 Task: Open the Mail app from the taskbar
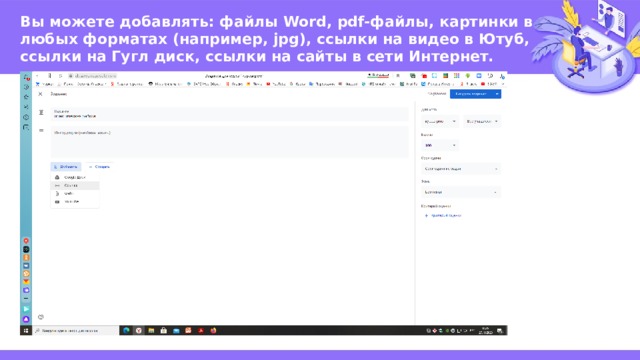(176, 331)
